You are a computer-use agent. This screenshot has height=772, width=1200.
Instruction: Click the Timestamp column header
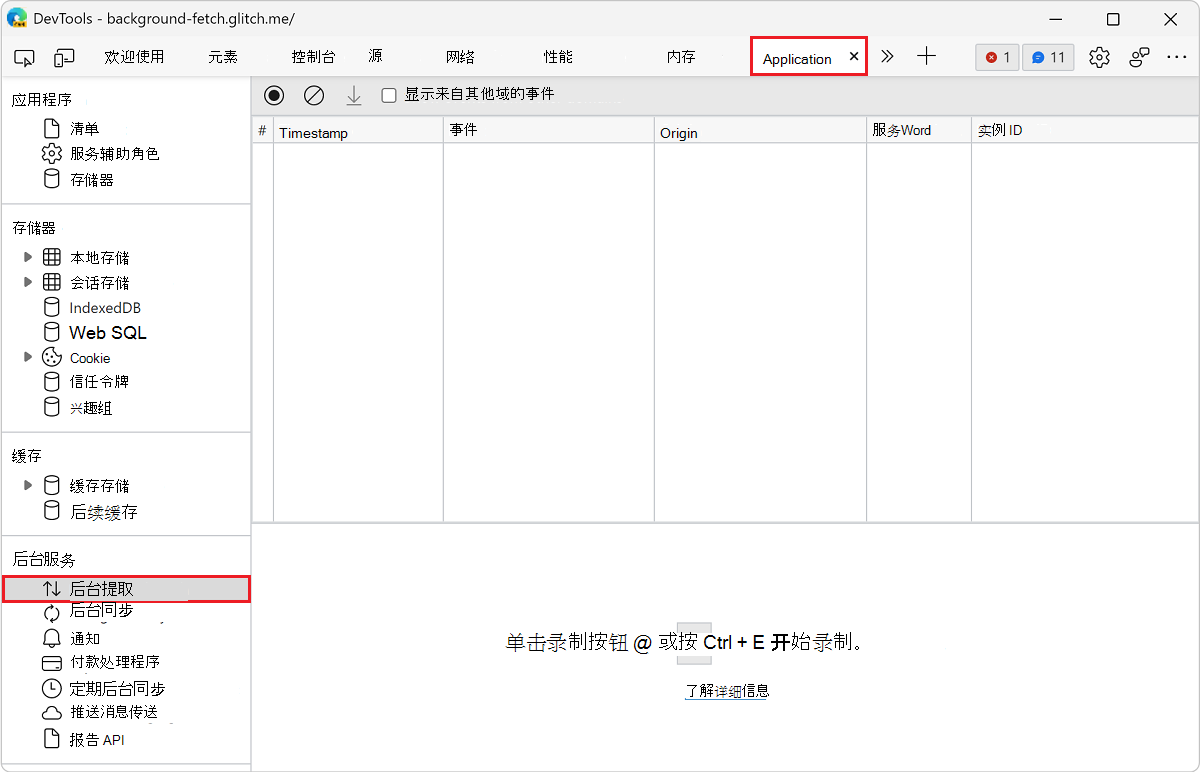(358, 131)
